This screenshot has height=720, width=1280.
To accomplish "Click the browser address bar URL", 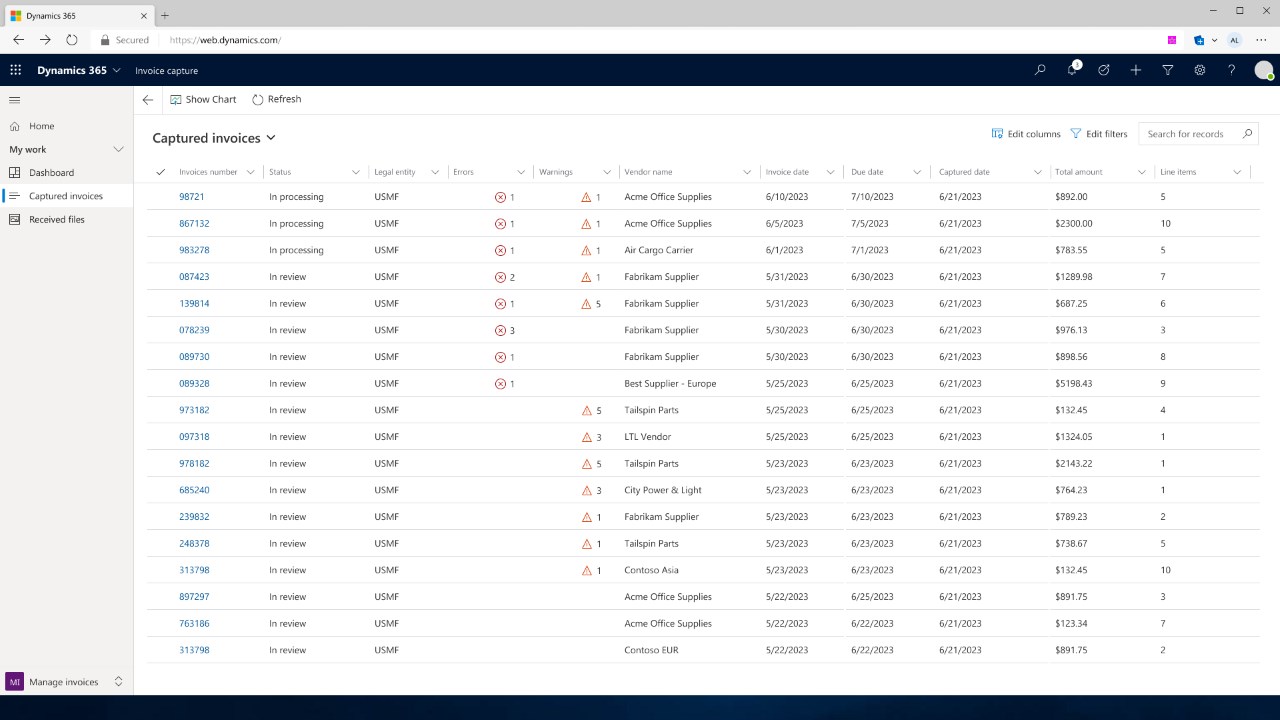I will [x=225, y=40].
